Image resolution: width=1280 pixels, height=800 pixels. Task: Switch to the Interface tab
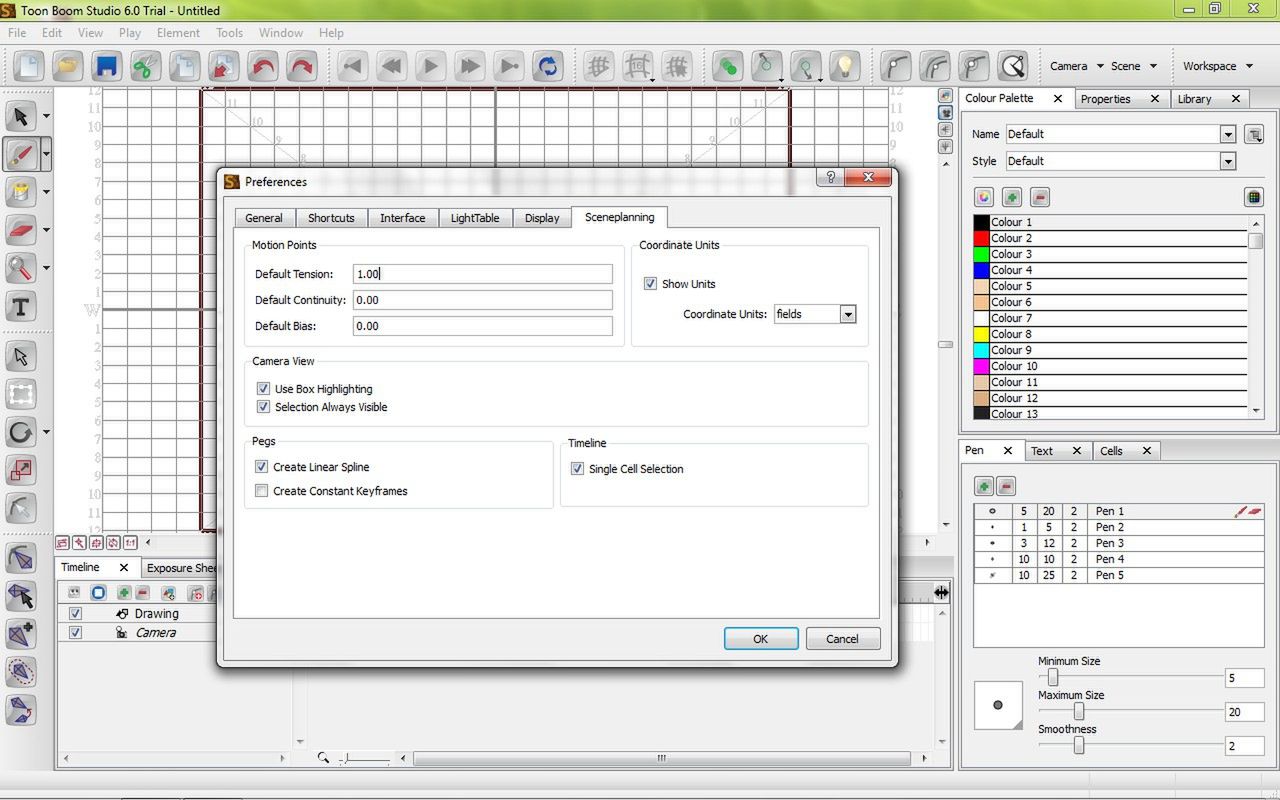(x=402, y=218)
